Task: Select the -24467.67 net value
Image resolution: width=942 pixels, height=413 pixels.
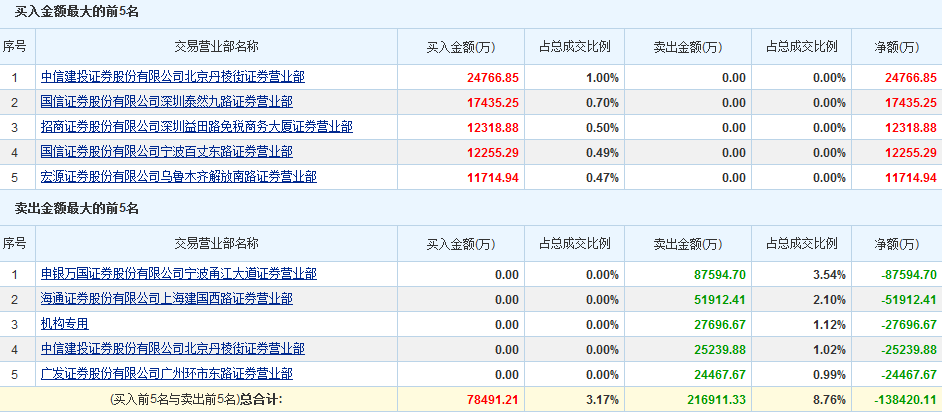Action: (x=908, y=375)
